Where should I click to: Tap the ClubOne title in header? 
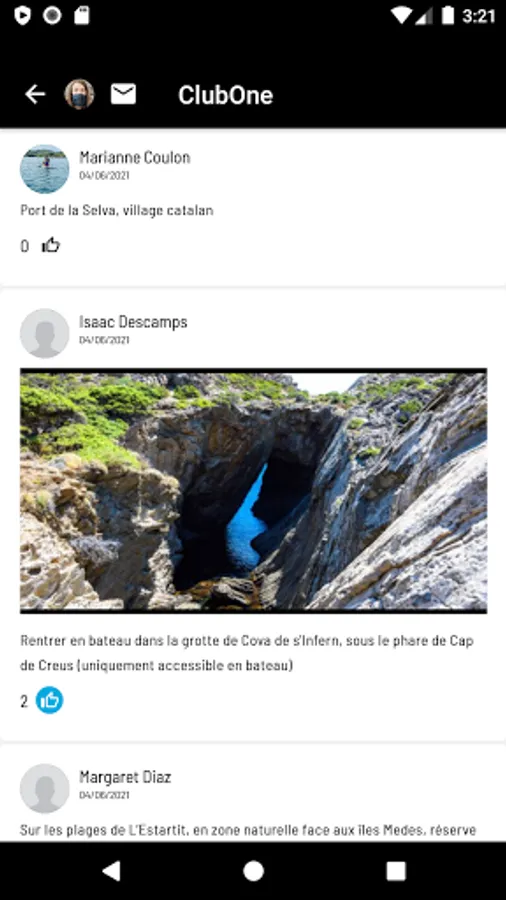coord(225,95)
